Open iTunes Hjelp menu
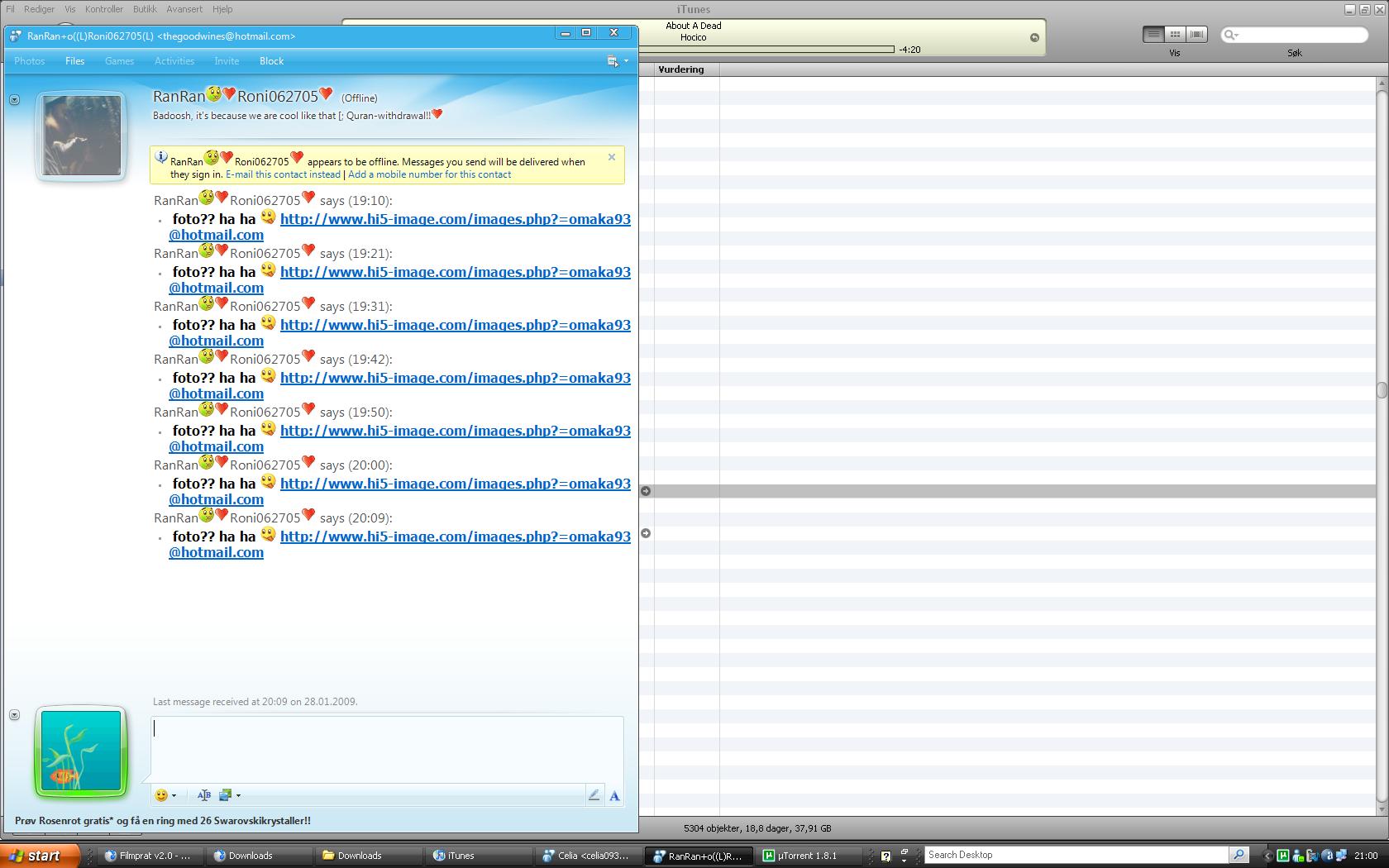 [x=222, y=9]
